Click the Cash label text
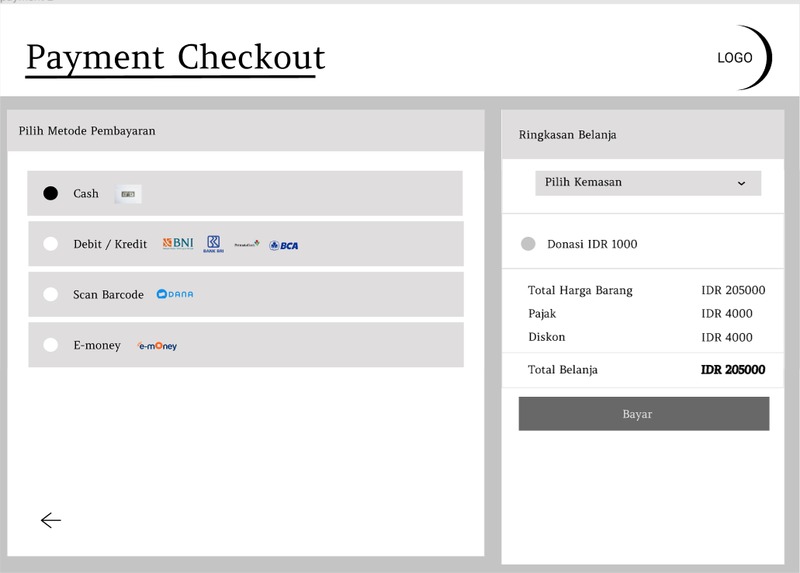The width and height of the screenshot is (800, 573). (86, 194)
